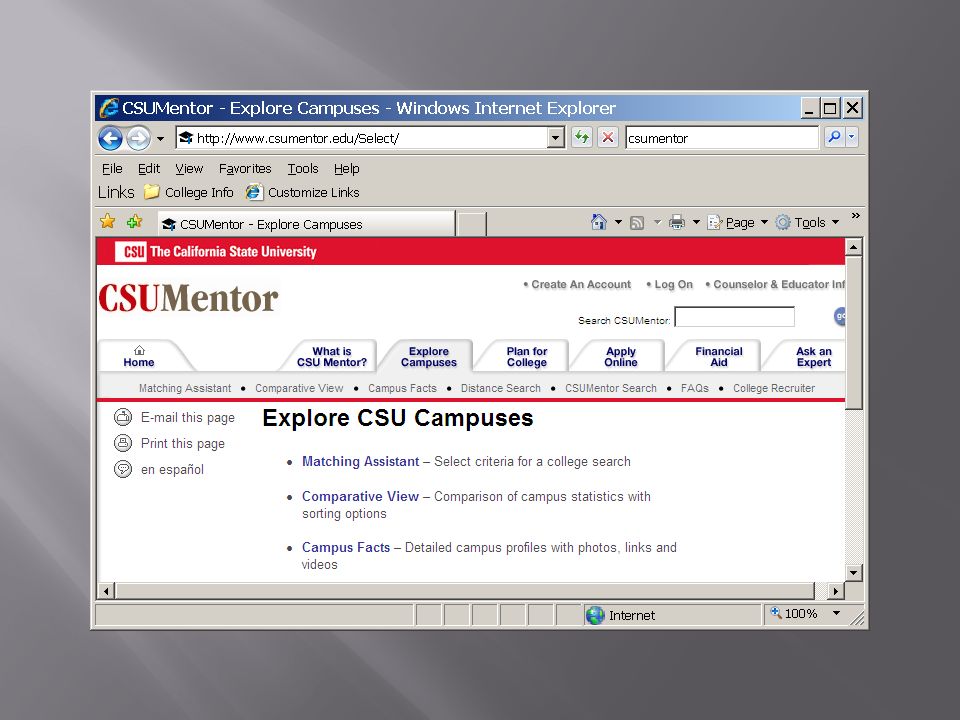Viewport: 960px width, 720px height.
Task: Click Matching Assistant in the sub-navigation bar
Action: coord(185,388)
